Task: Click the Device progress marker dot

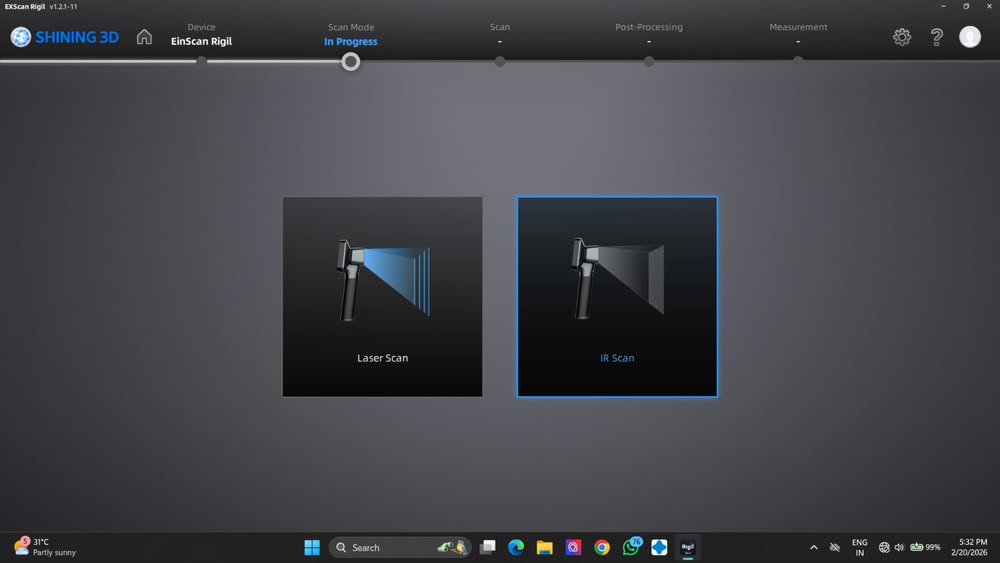Action: pyautogui.click(x=201, y=61)
